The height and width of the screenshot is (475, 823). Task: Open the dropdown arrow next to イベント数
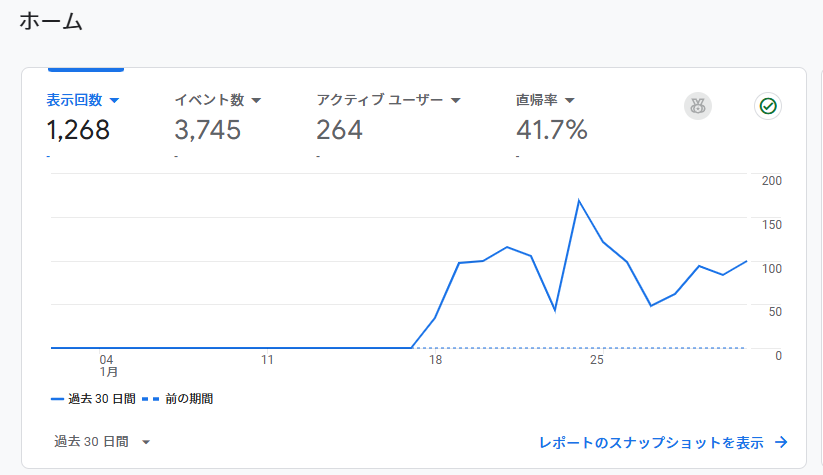[256, 101]
